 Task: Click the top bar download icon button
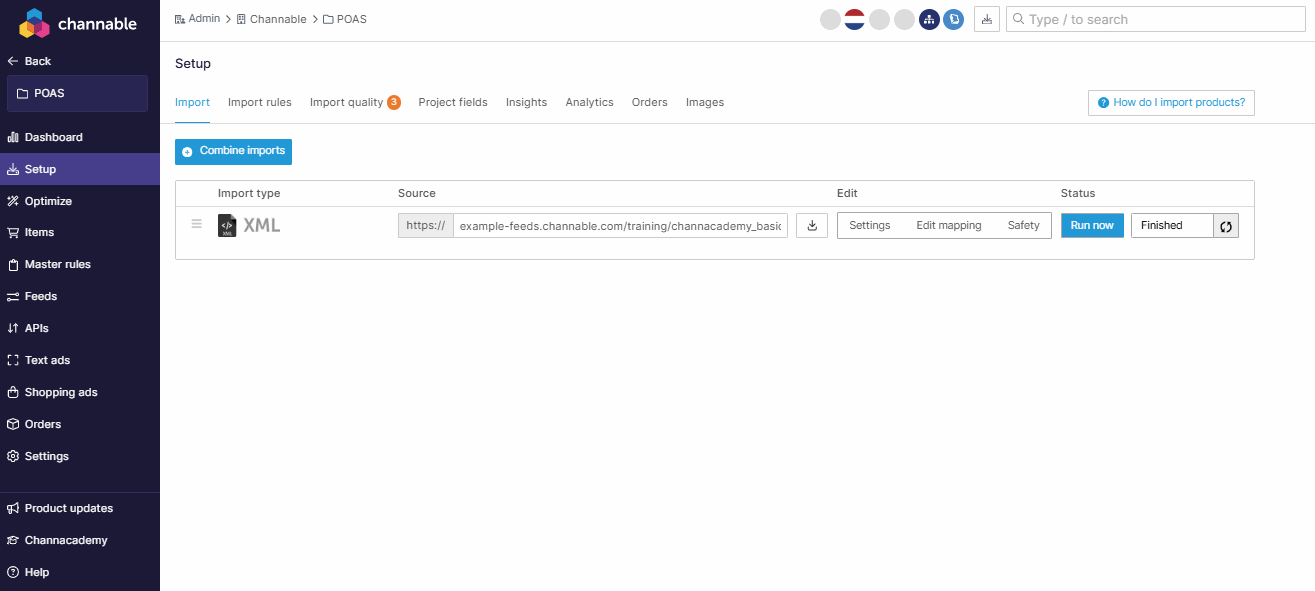[987, 19]
